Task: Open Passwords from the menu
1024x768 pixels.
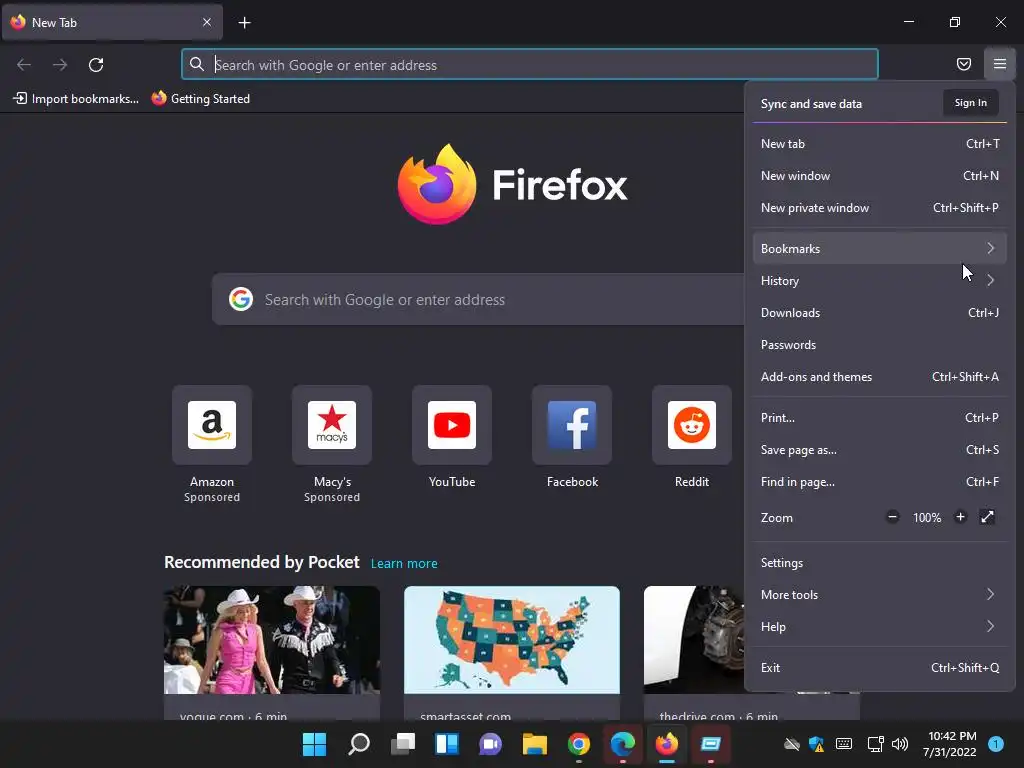Action: tap(880, 345)
